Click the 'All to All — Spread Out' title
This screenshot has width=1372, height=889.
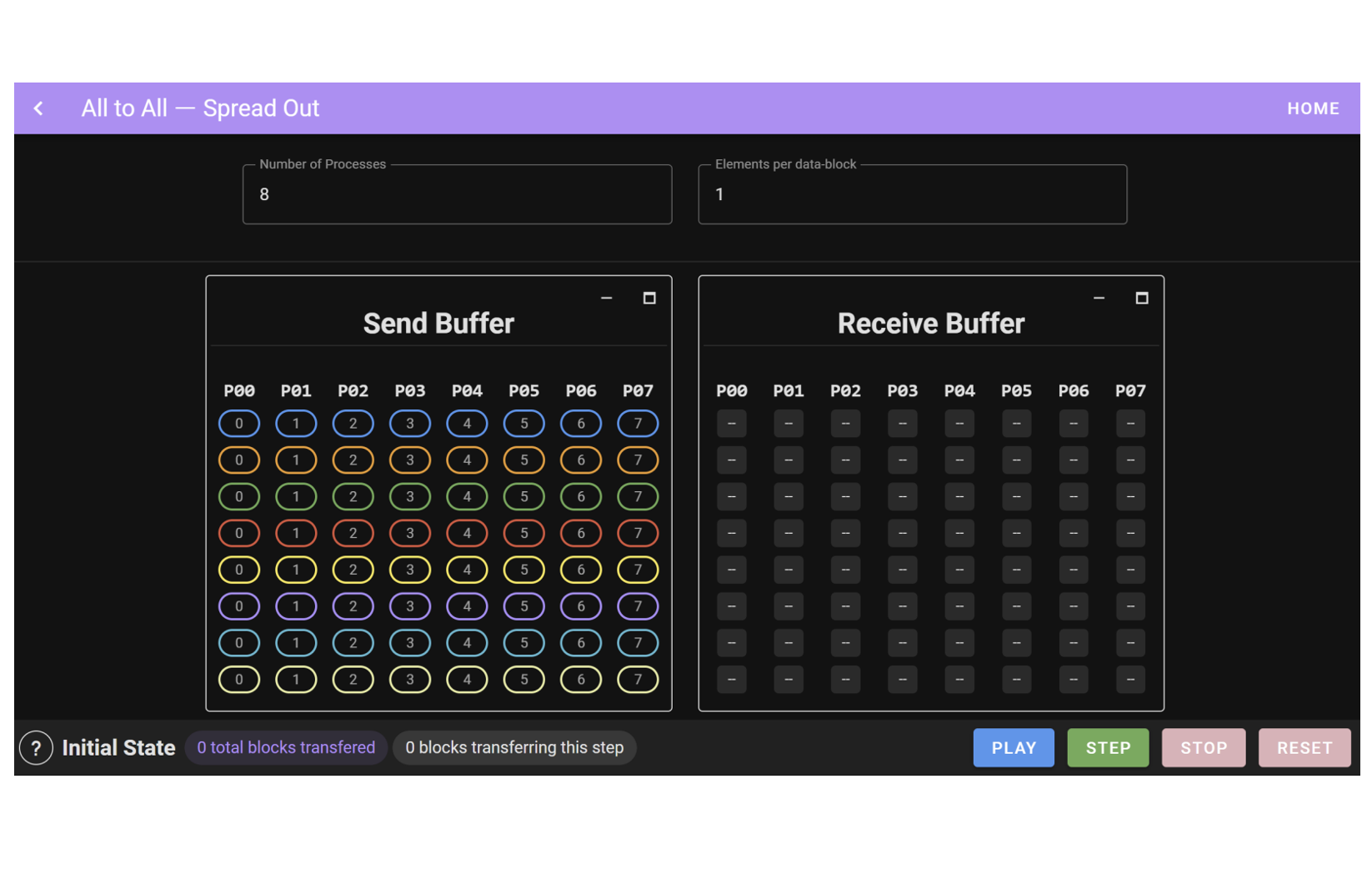click(200, 108)
